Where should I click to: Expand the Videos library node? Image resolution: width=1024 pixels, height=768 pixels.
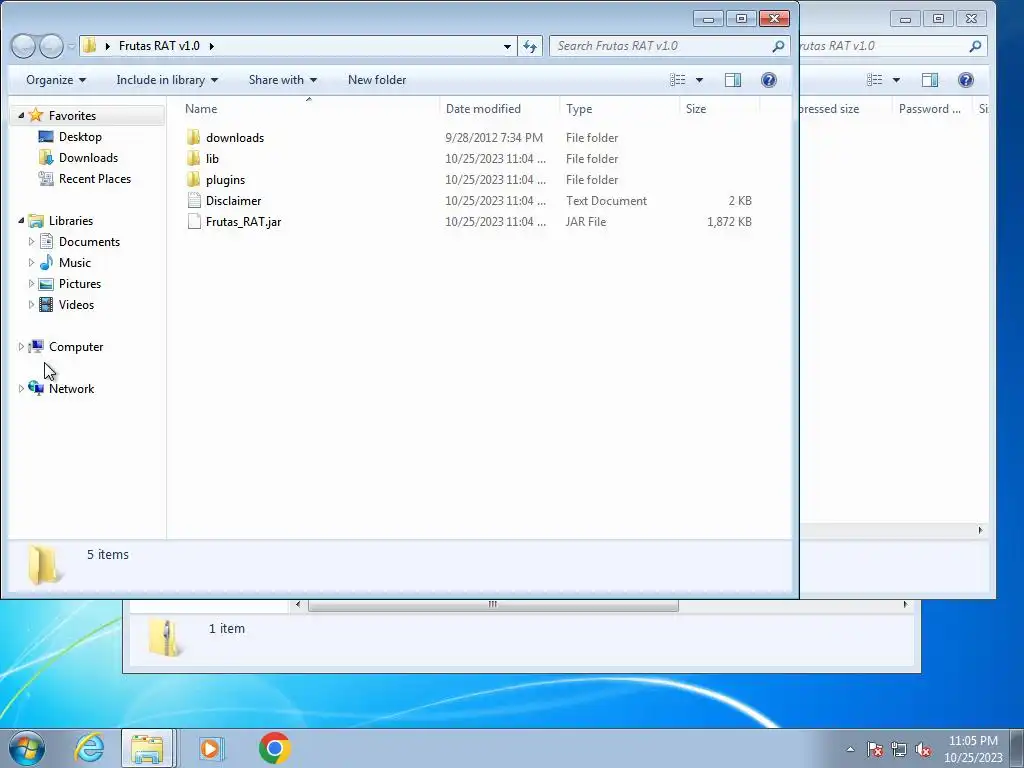click(x=31, y=304)
